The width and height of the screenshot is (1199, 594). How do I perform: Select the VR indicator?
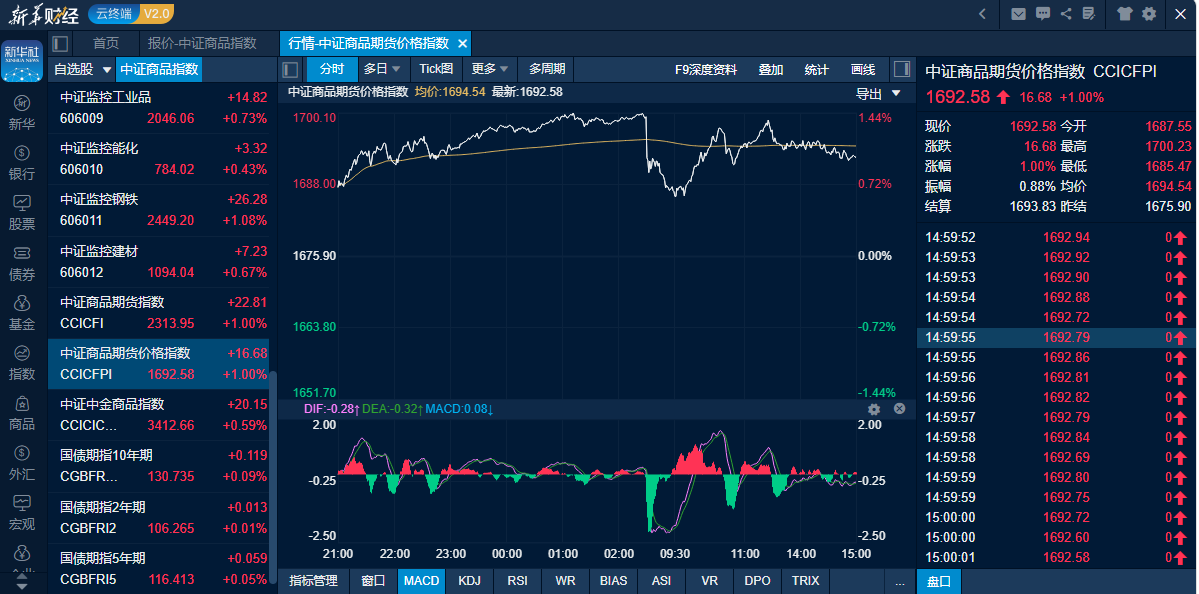[x=710, y=581]
